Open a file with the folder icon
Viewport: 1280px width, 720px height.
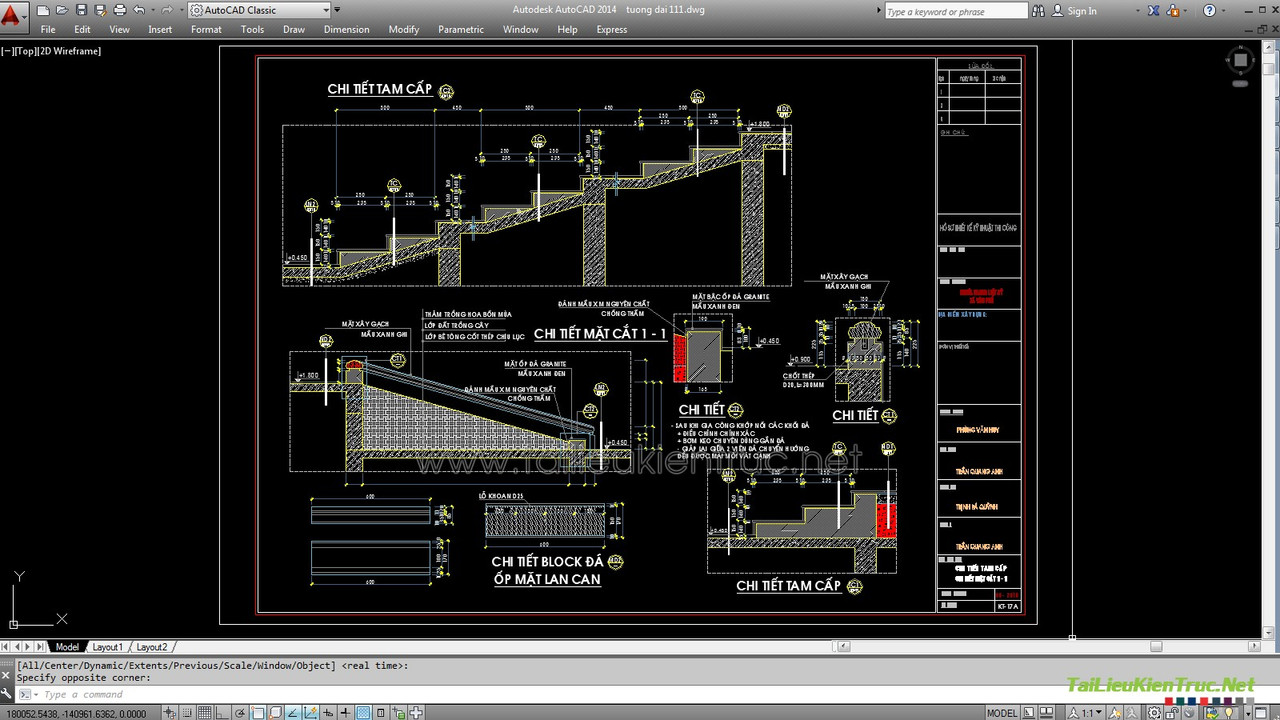[x=61, y=10]
